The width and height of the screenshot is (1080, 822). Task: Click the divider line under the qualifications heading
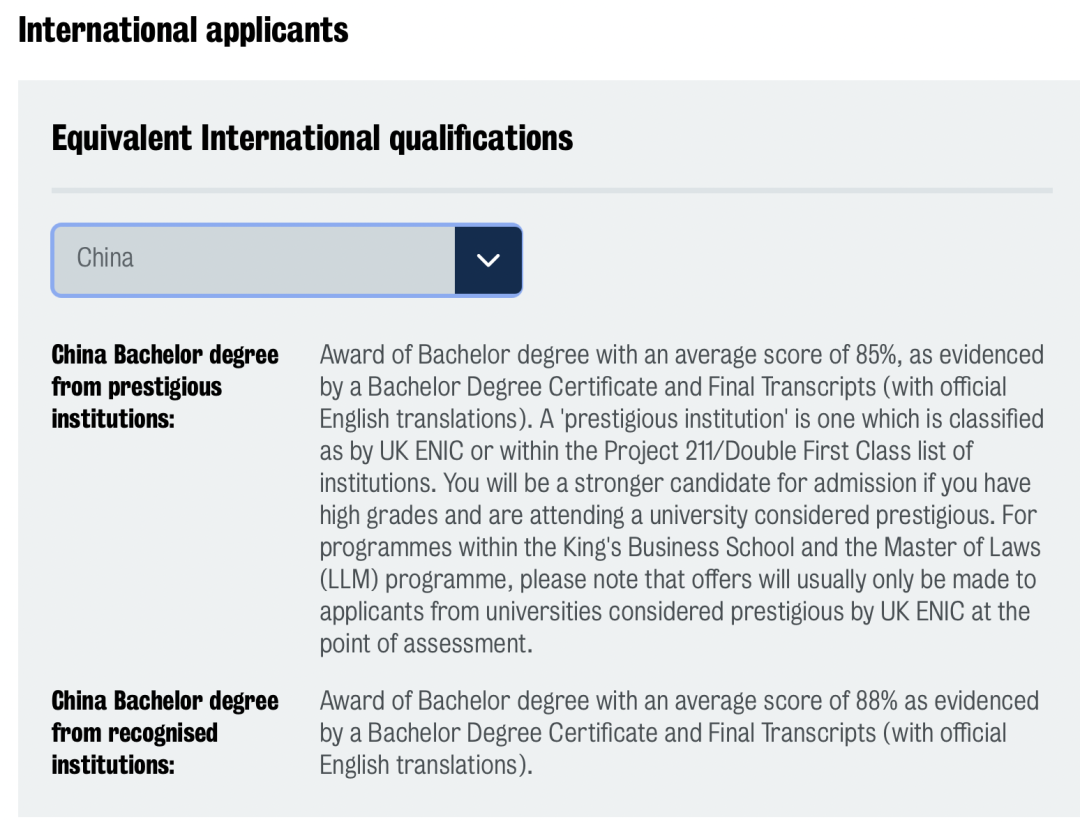551,188
